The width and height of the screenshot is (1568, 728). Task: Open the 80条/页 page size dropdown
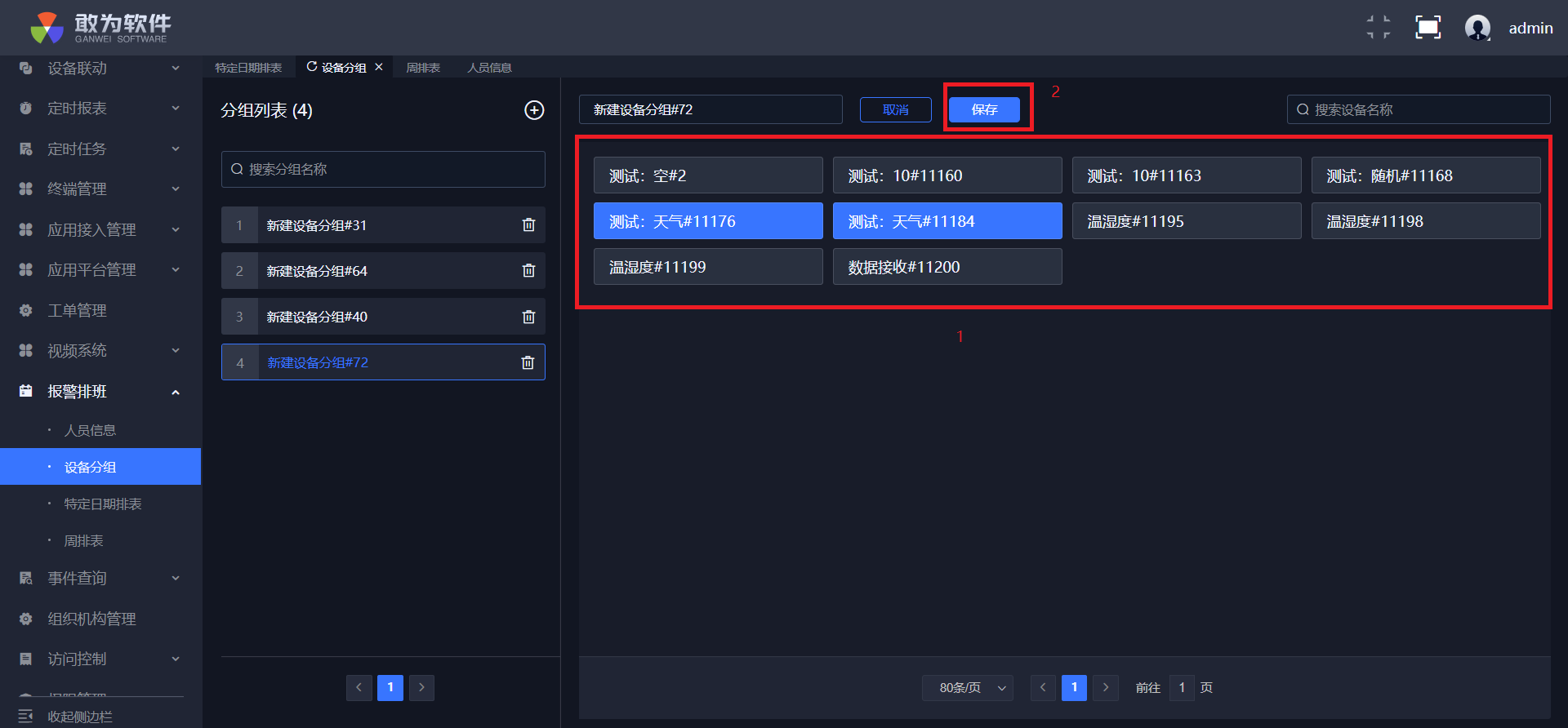click(968, 688)
